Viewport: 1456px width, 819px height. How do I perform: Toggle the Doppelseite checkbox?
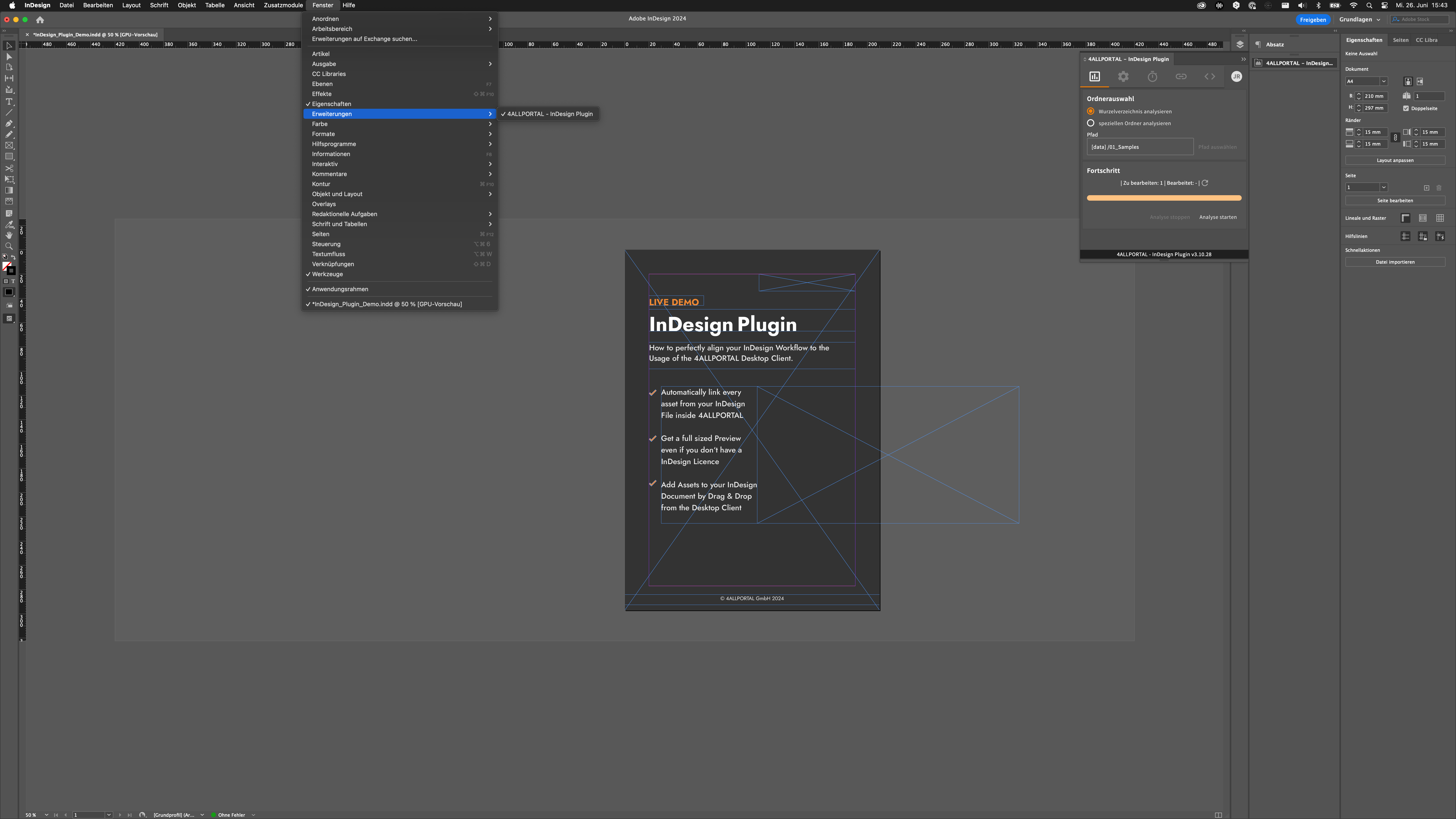[1406, 109]
